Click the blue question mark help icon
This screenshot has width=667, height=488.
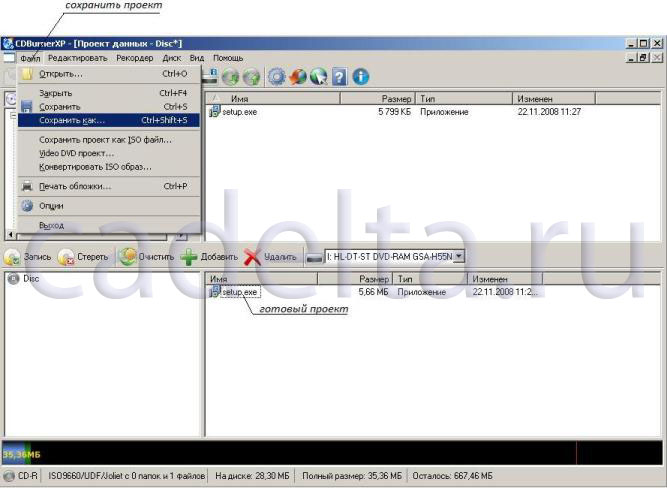coord(340,76)
